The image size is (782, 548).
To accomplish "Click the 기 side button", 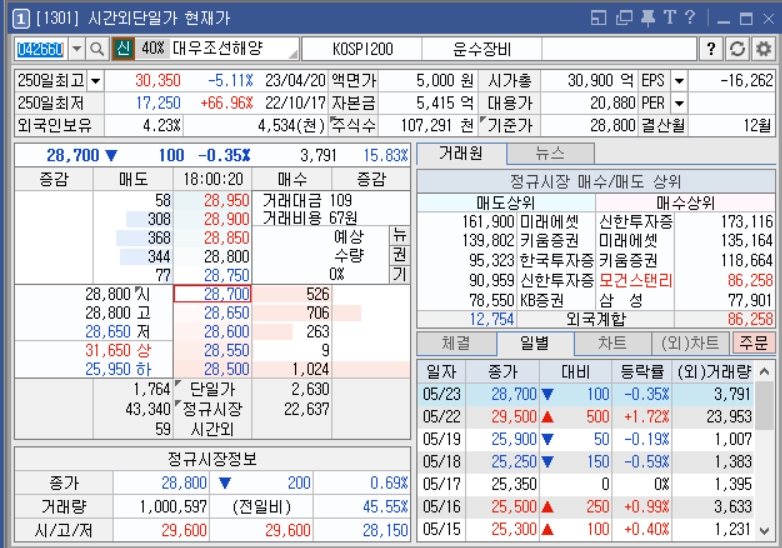I will point(399,275).
